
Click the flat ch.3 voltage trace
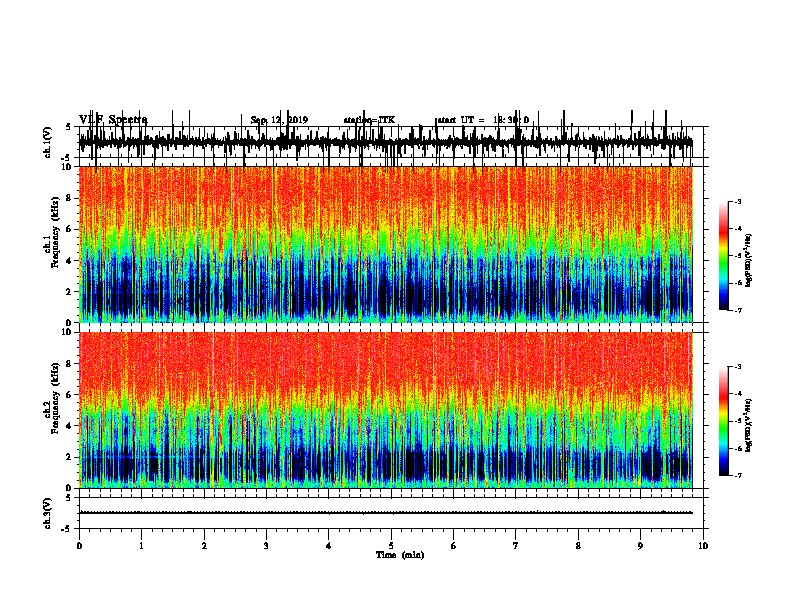386,513
